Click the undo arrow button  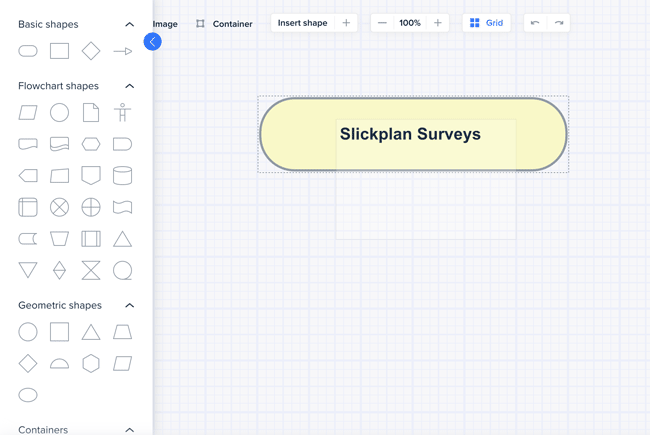click(x=535, y=23)
